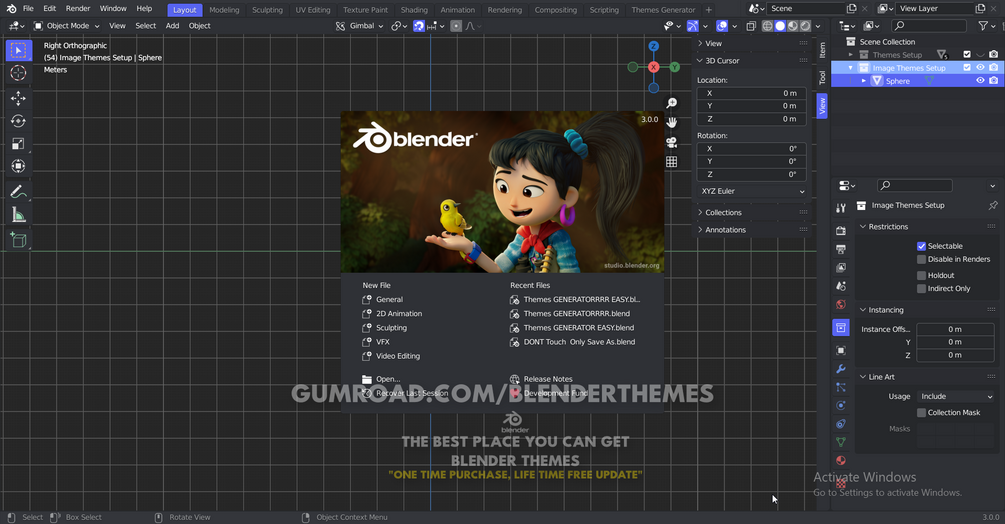Open View Layer properties tab icon
Viewport: 1005px width, 524px height.
pyautogui.click(x=841, y=268)
